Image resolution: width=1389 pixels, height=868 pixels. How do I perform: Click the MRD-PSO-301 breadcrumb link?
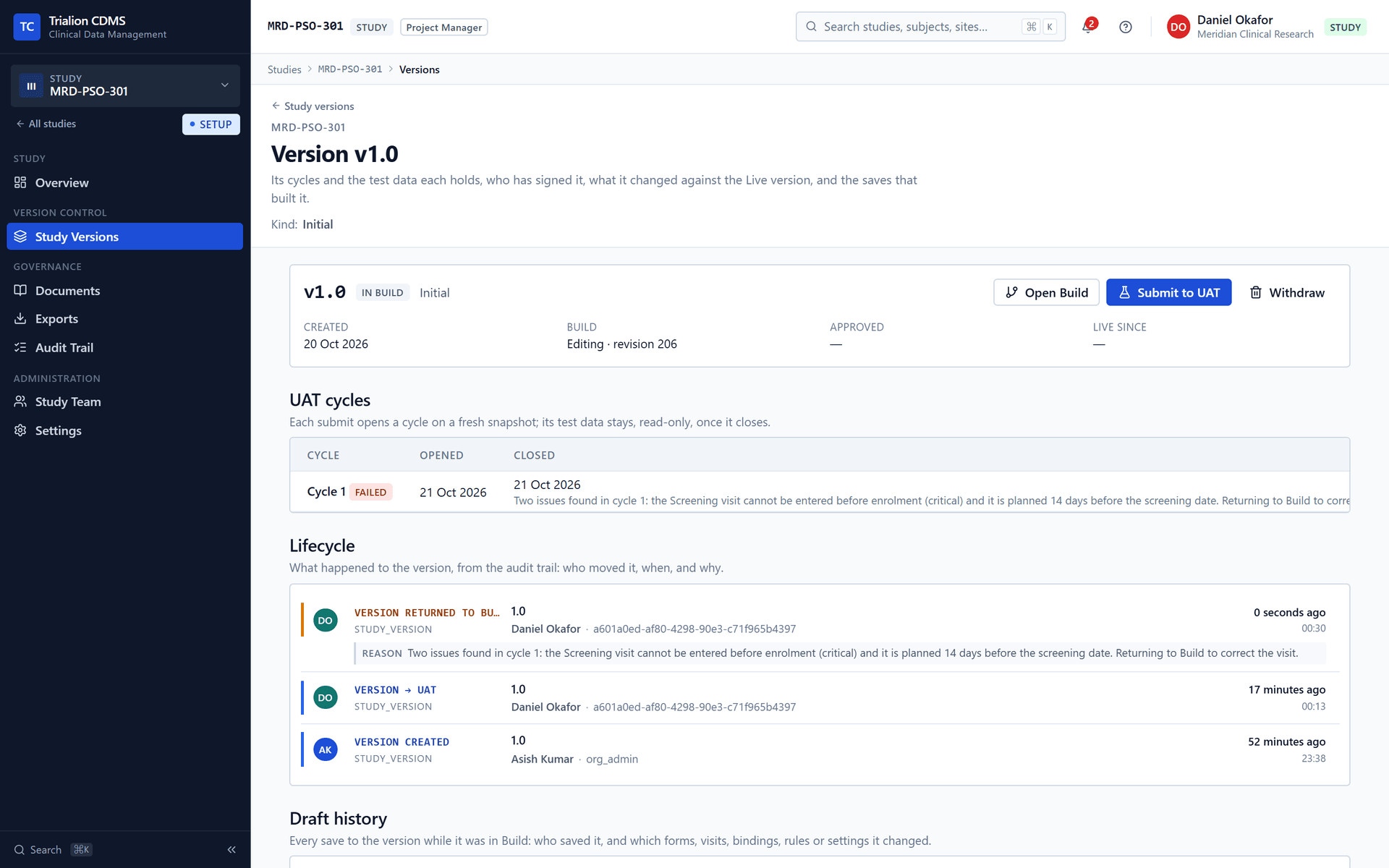pyautogui.click(x=350, y=69)
